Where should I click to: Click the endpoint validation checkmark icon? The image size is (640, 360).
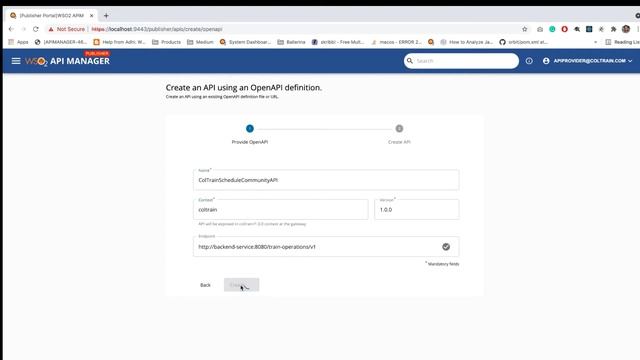point(446,247)
